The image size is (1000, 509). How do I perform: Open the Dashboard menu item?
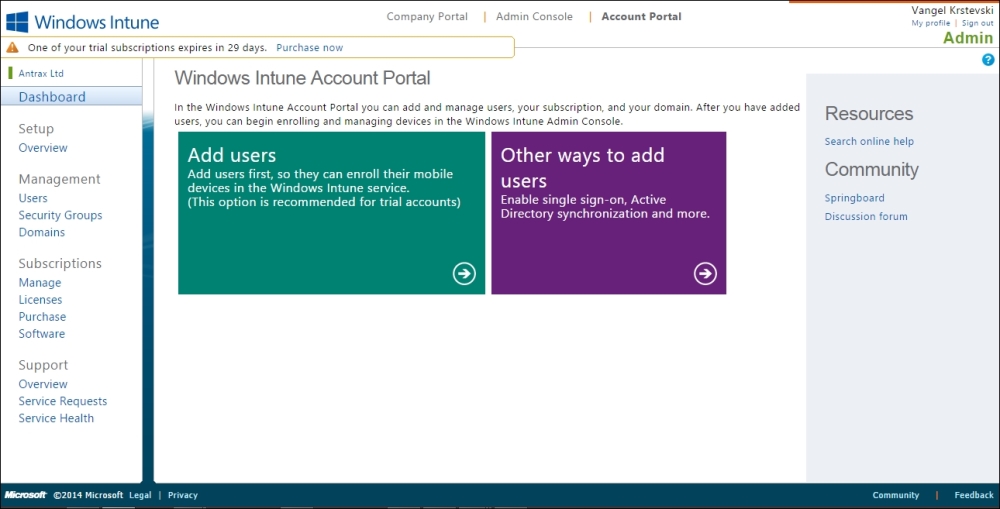click(71, 96)
